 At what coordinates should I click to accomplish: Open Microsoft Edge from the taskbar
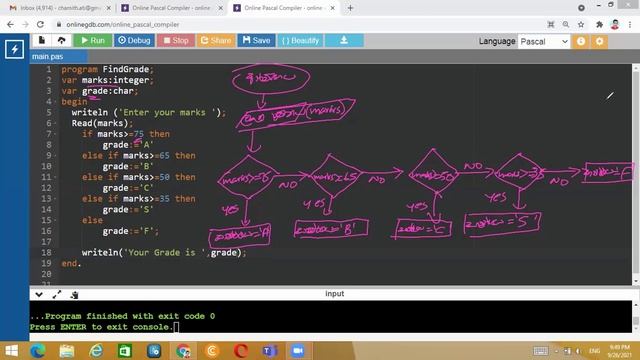[38, 351]
